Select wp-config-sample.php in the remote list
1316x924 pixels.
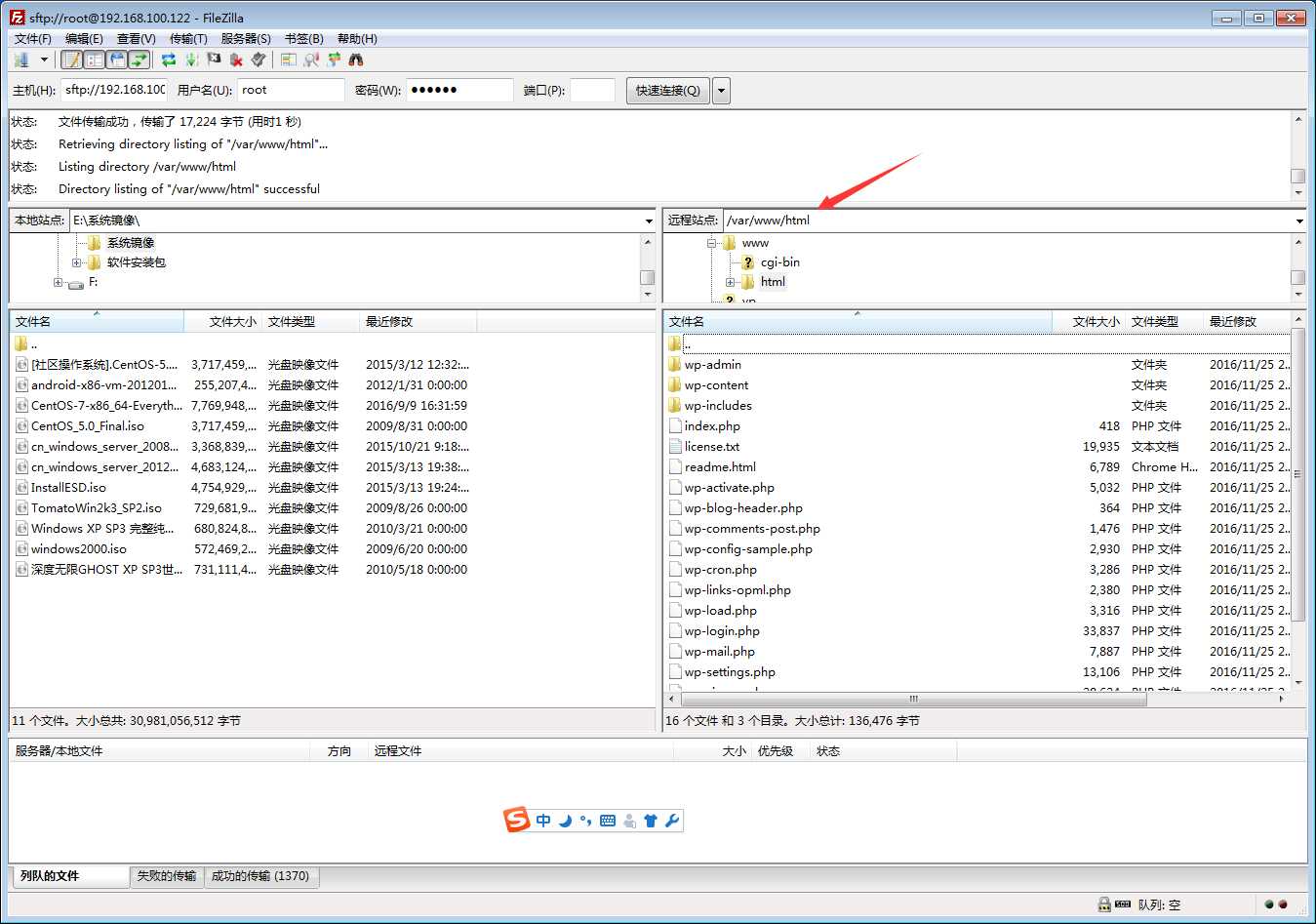tap(748, 549)
